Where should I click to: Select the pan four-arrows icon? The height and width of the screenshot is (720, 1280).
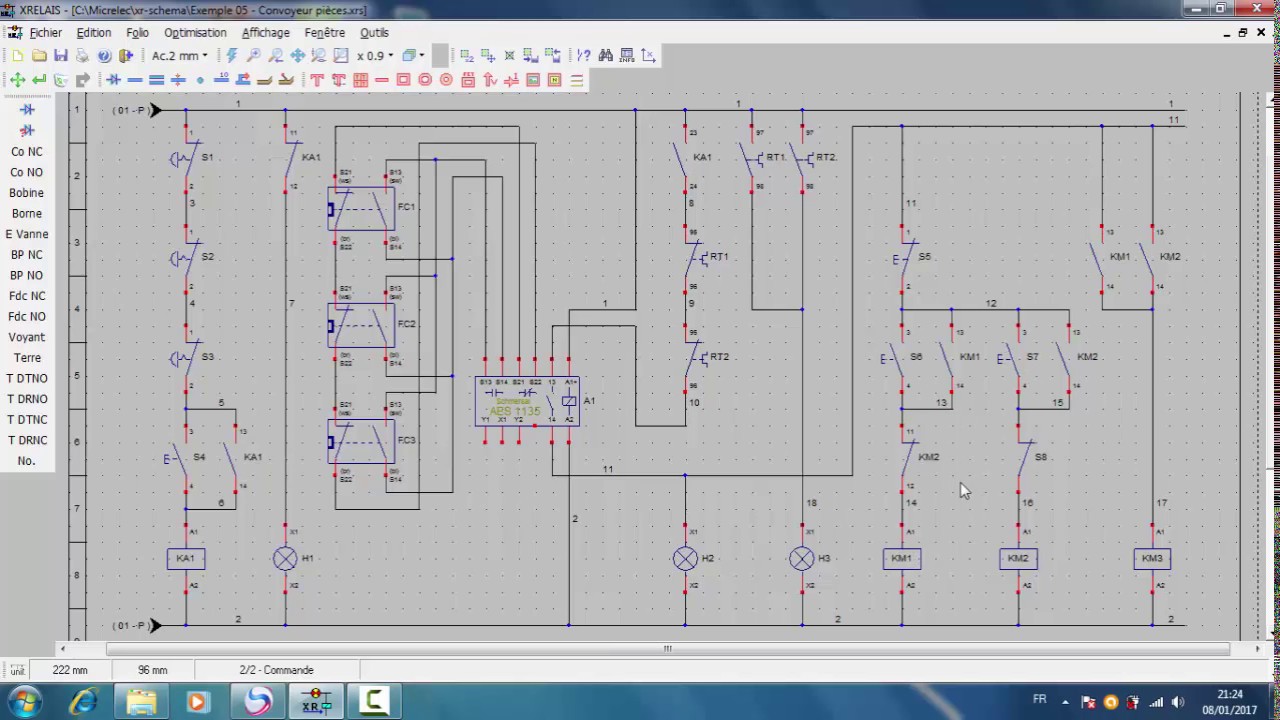[x=298, y=56]
